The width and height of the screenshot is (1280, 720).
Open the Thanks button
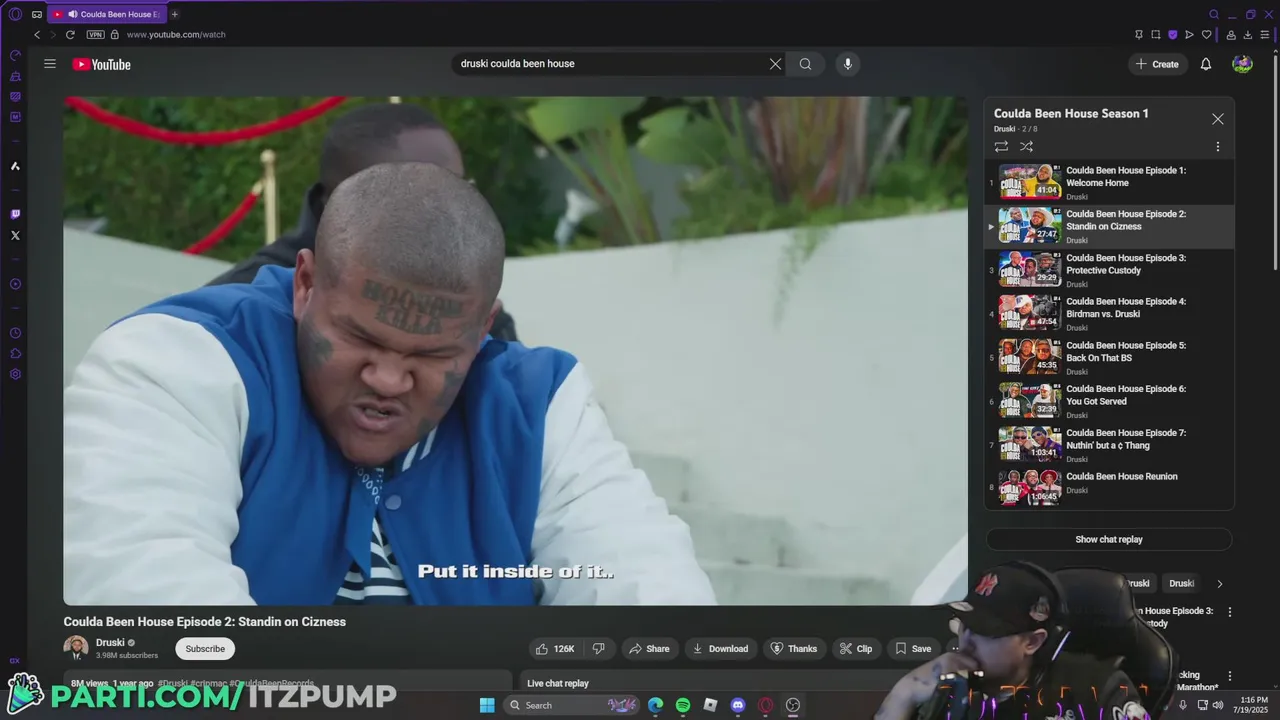coord(794,649)
